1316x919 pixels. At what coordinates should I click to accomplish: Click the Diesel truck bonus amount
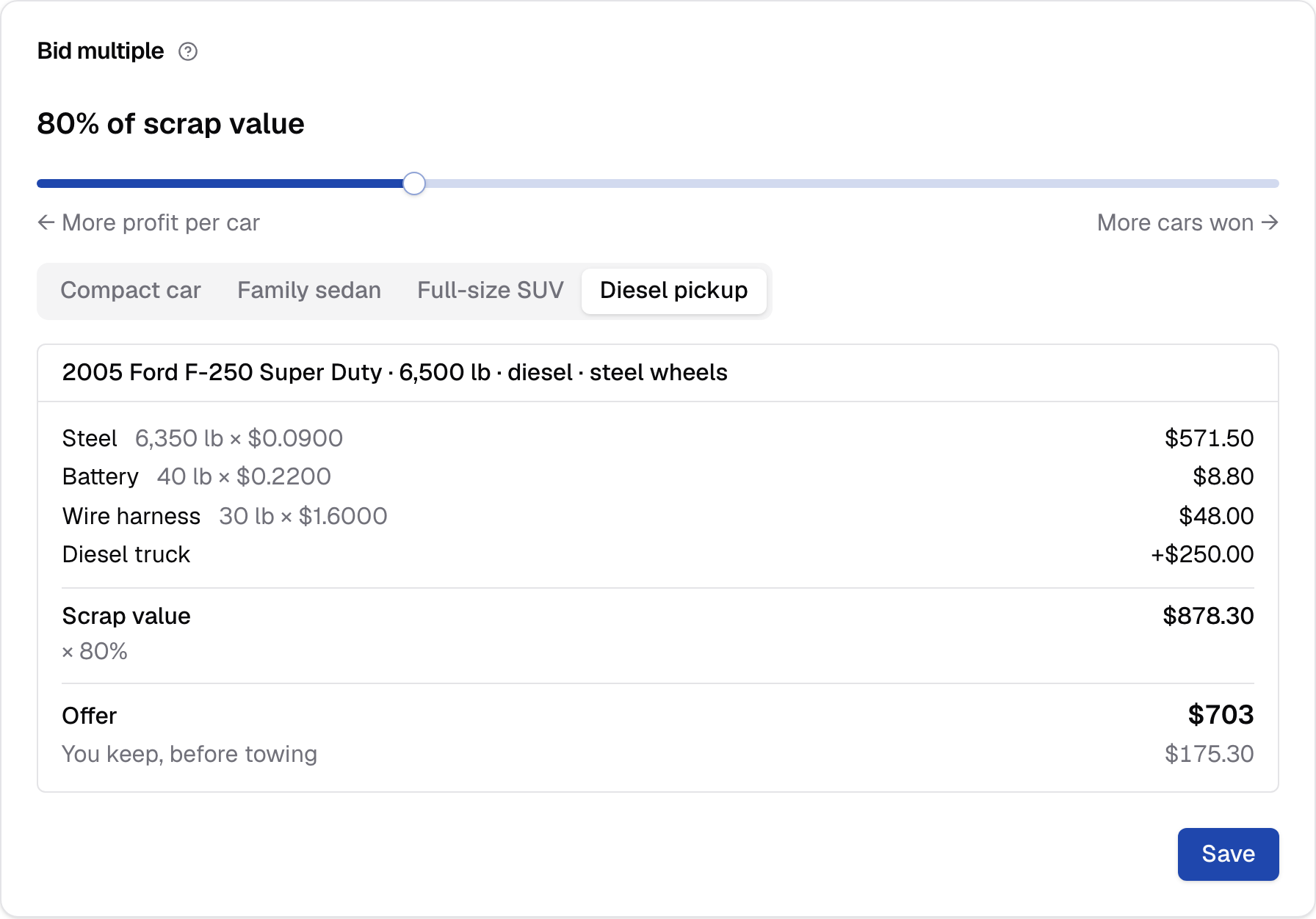point(1202,554)
